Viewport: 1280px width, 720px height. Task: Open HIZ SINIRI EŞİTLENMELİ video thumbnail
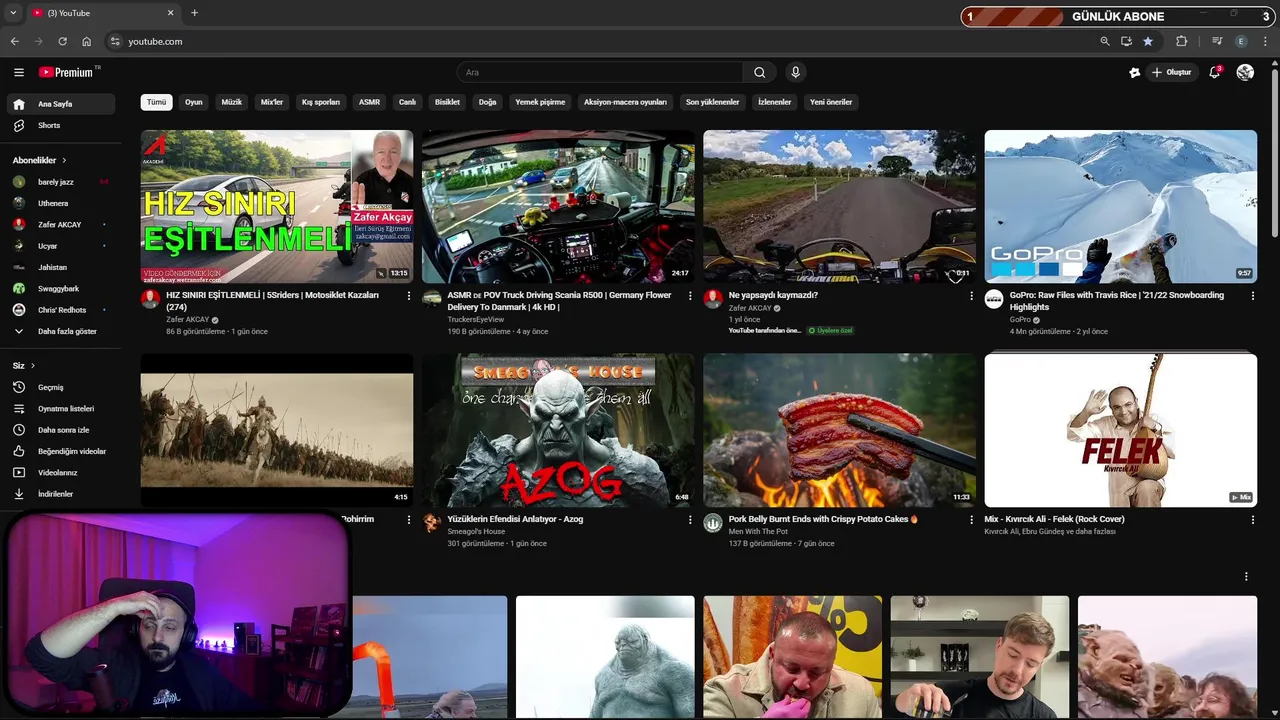tap(277, 207)
